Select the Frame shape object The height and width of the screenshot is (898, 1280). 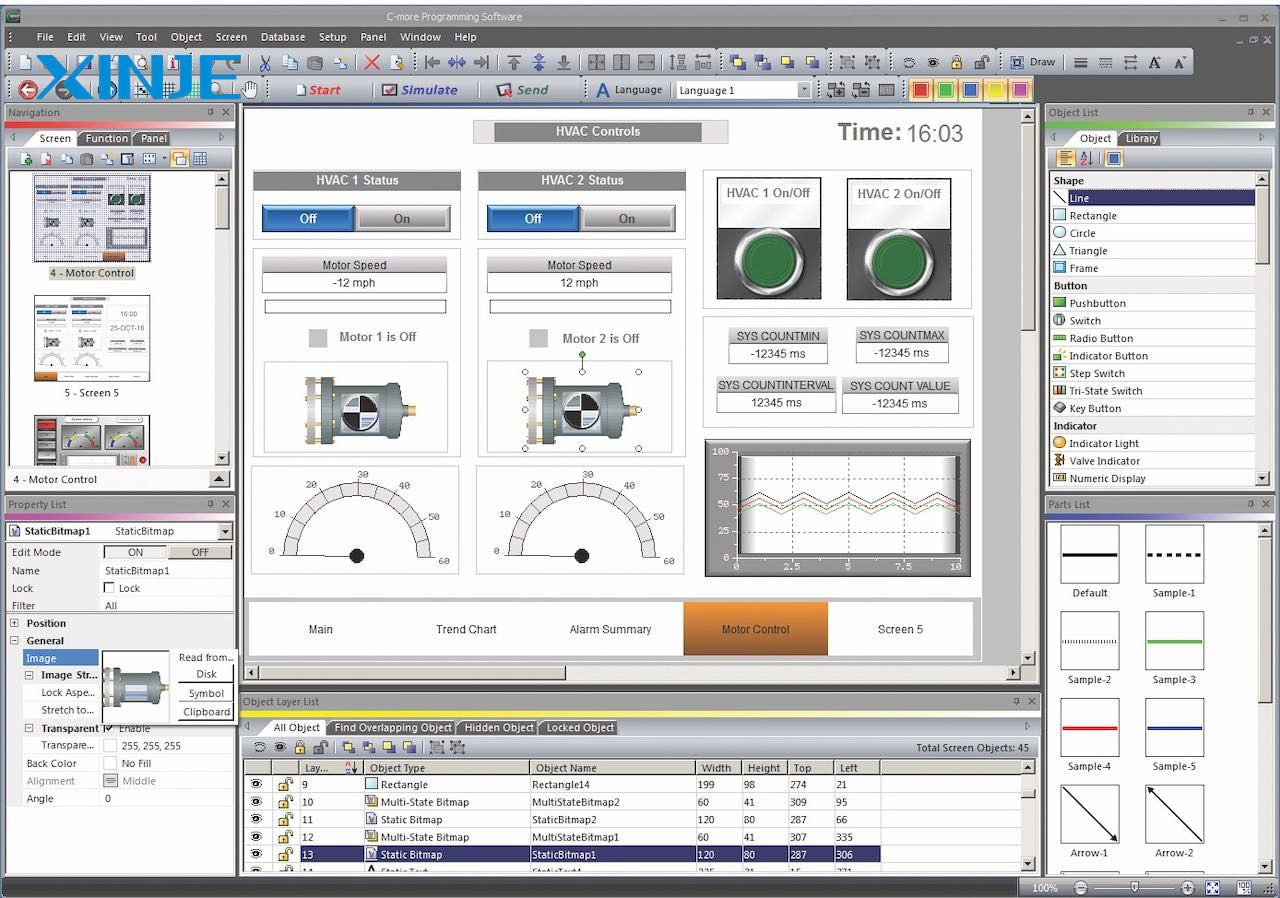[1153, 268]
